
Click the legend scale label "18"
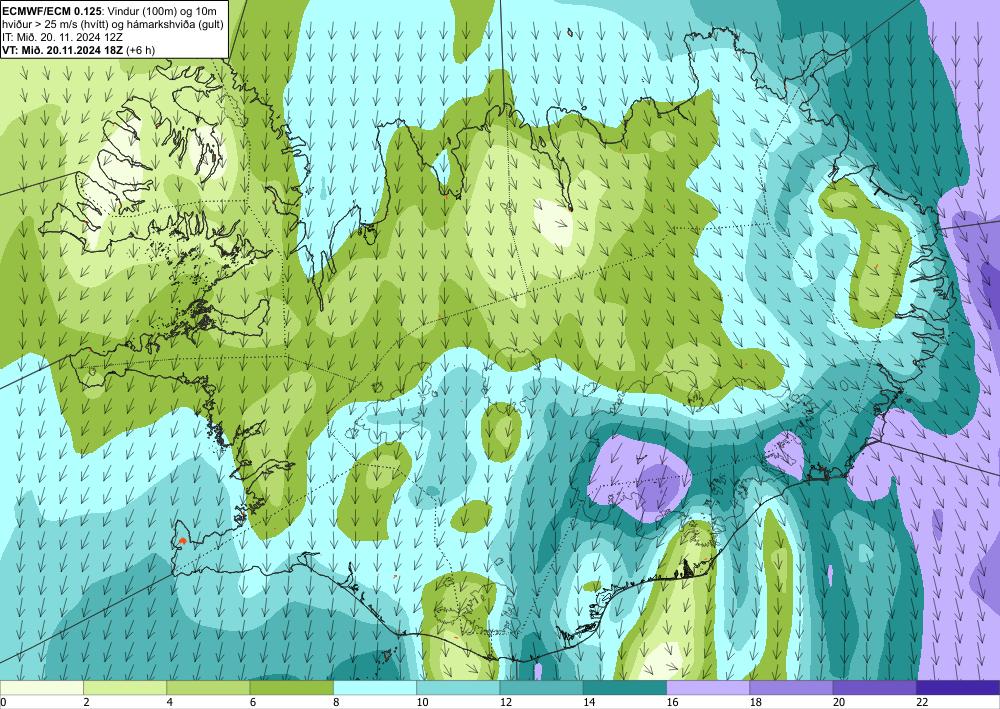755,702
